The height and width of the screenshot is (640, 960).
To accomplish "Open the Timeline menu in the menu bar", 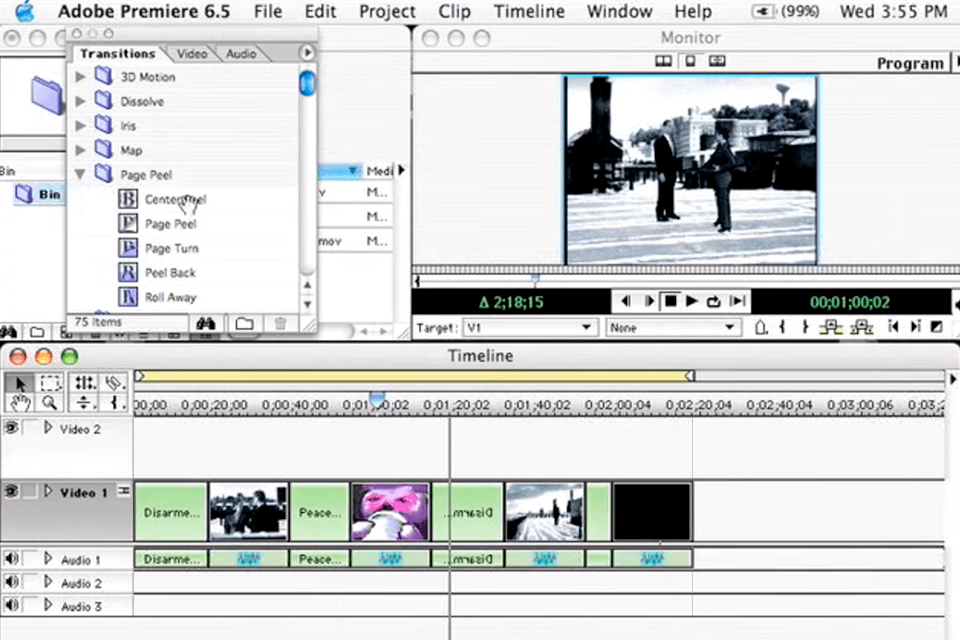I will point(528,12).
